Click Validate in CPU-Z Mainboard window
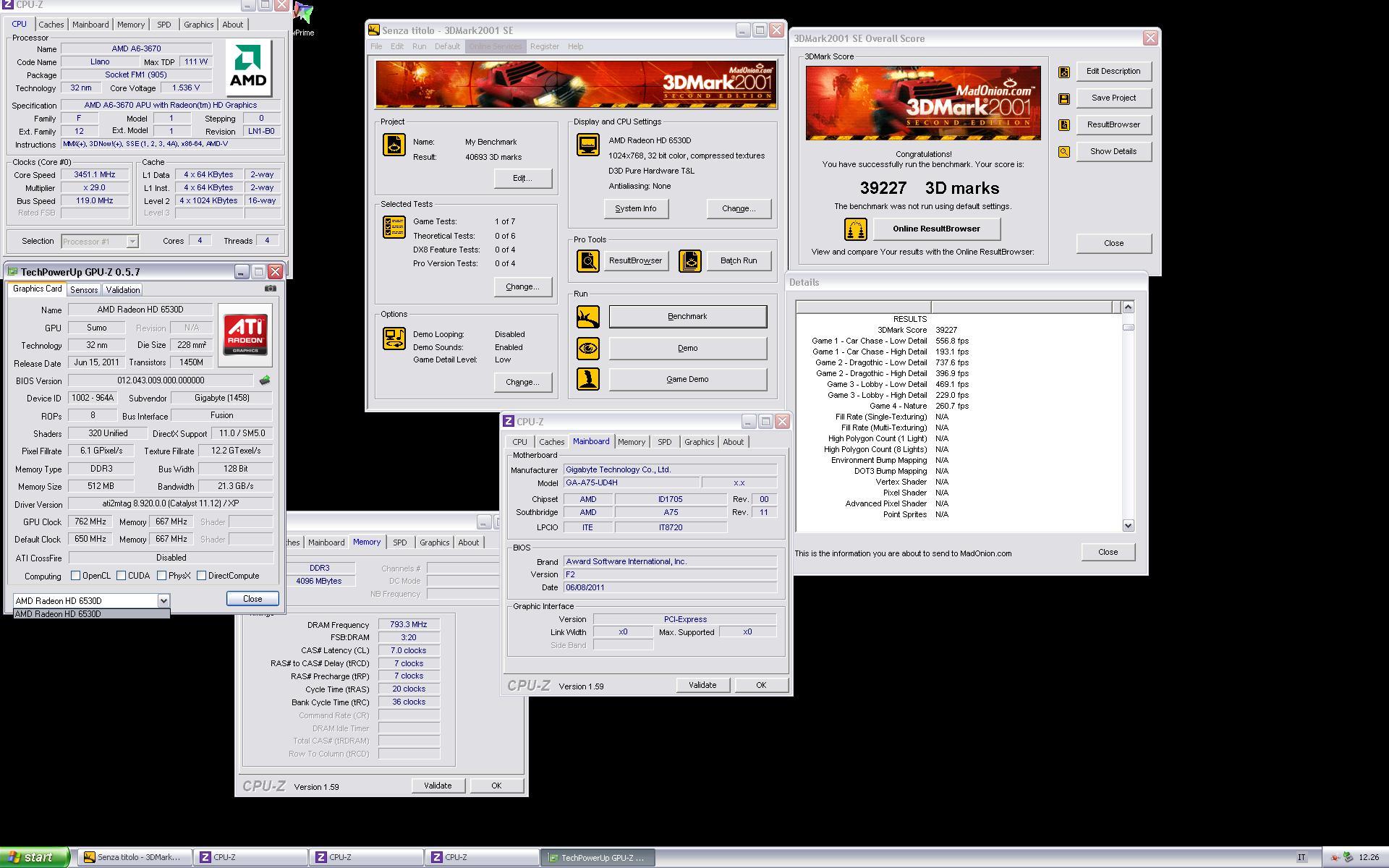 (702, 685)
